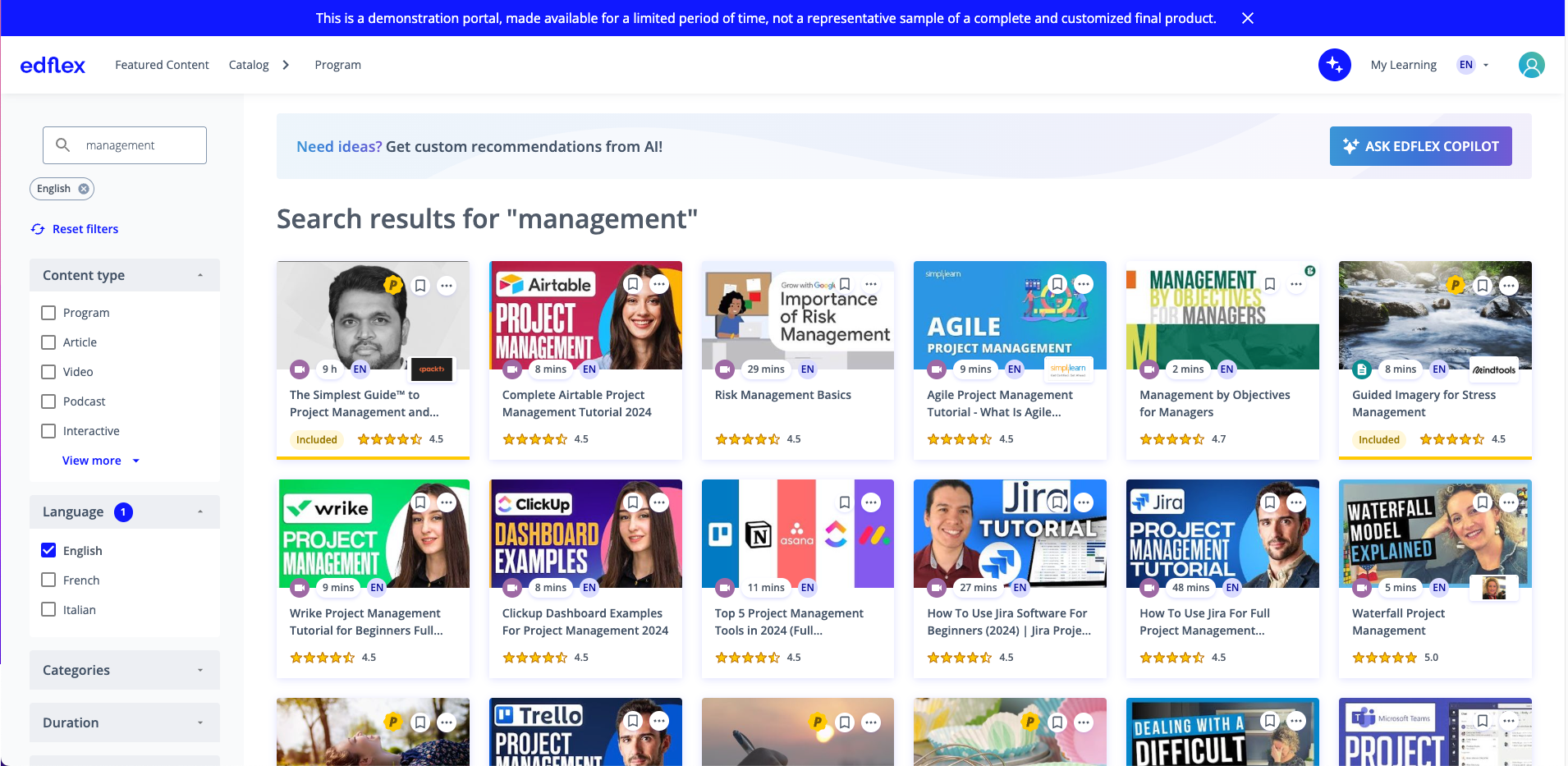Image resolution: width=1568 pixels, height=766 pixels.
Task: Expand the Duration filter section
Action: [125, 722]
